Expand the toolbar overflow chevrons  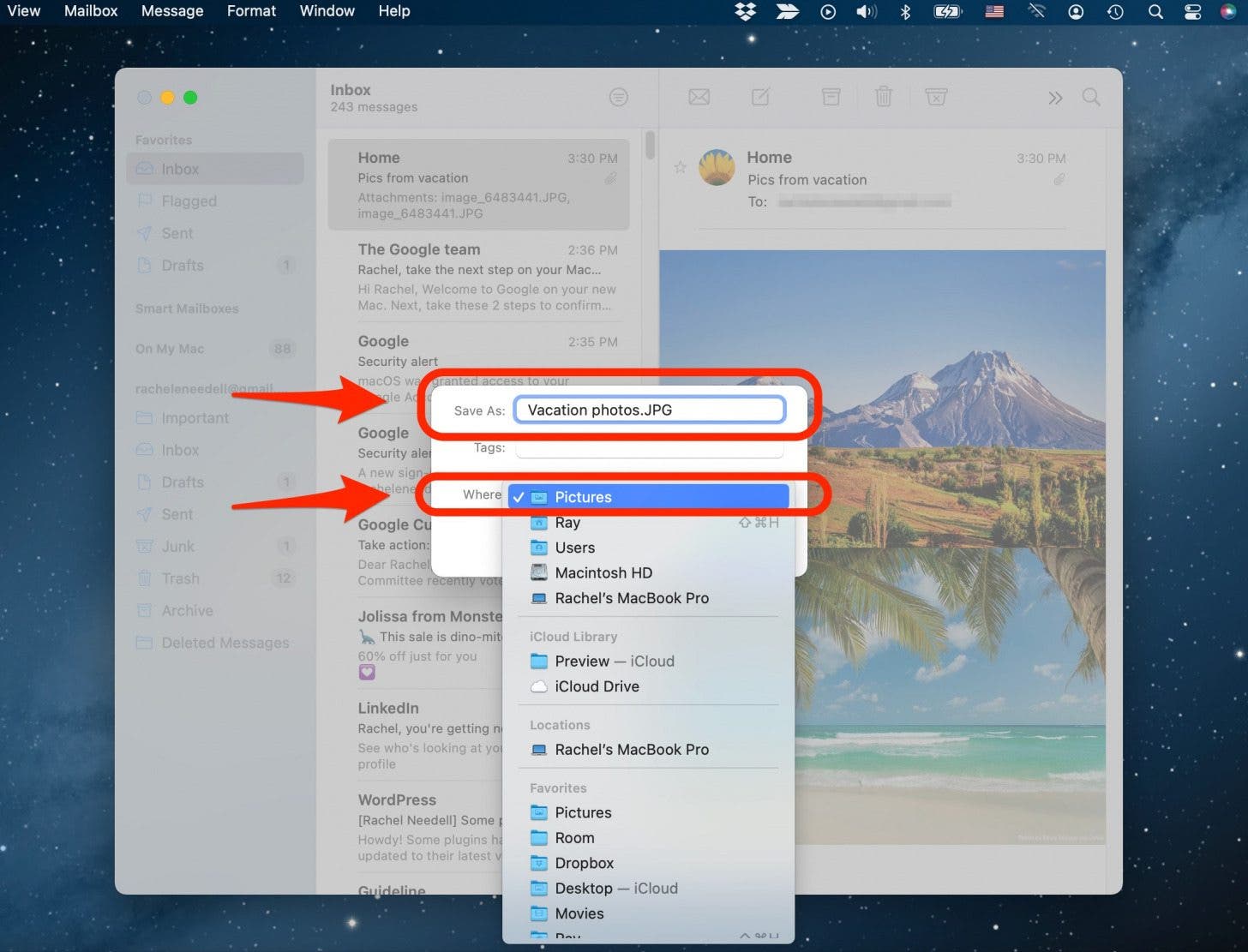[1055, 98]
